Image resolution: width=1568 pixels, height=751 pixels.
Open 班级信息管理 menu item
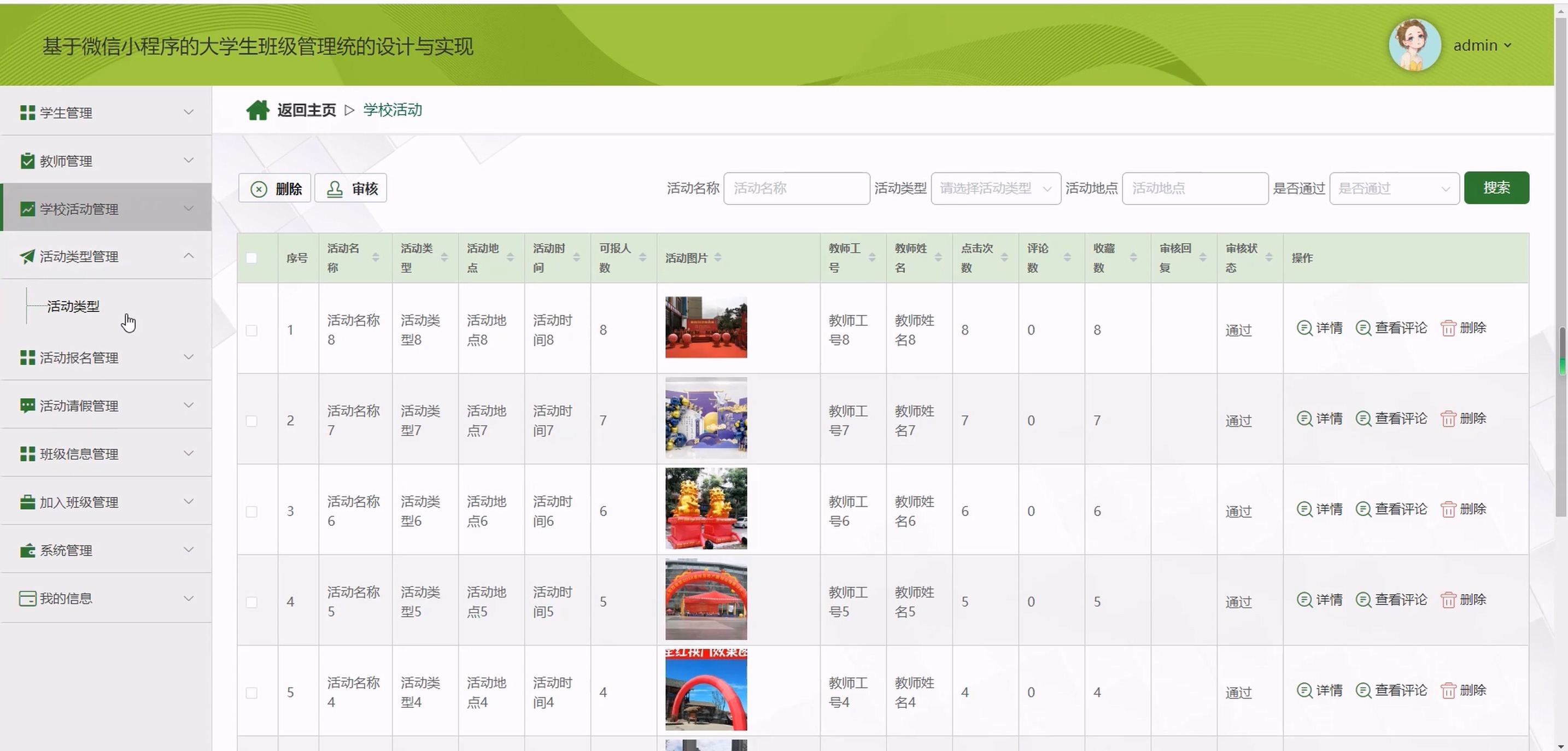pyautogui.click(x=107, y=454)
